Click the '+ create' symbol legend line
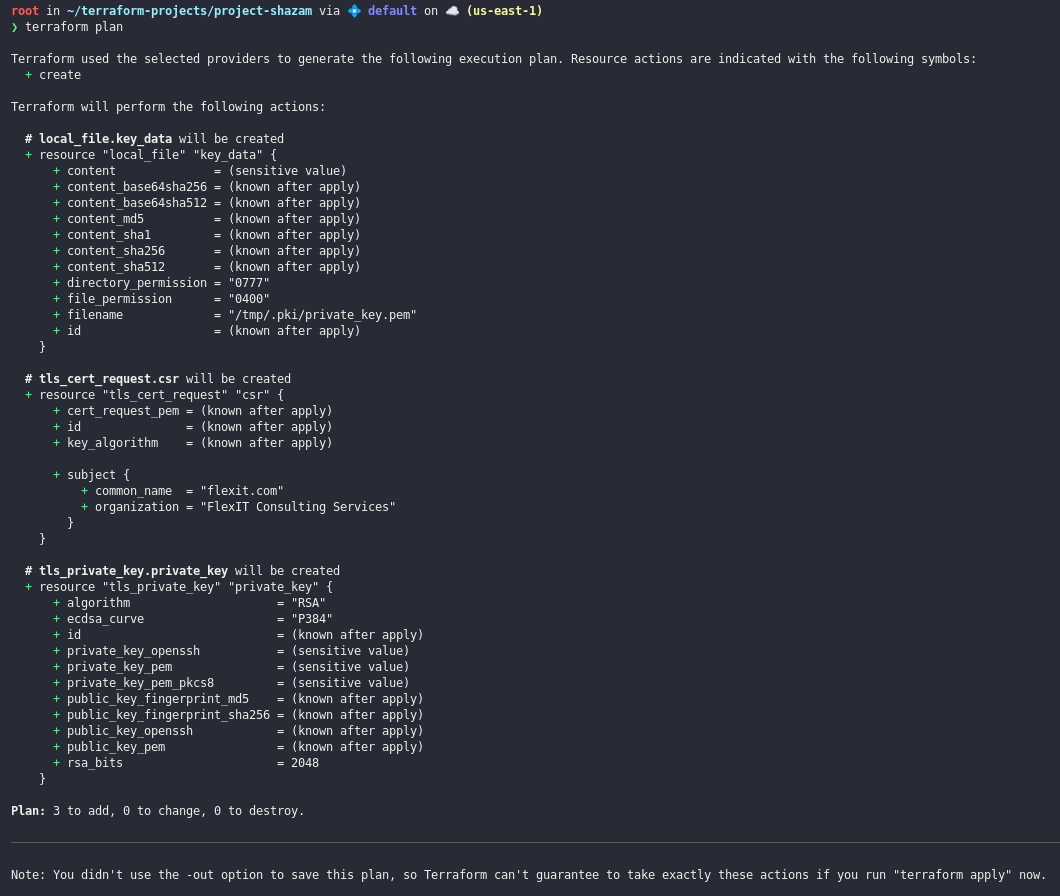The height and width of the screenshot is (896, 1060). [x=53, y=75]
